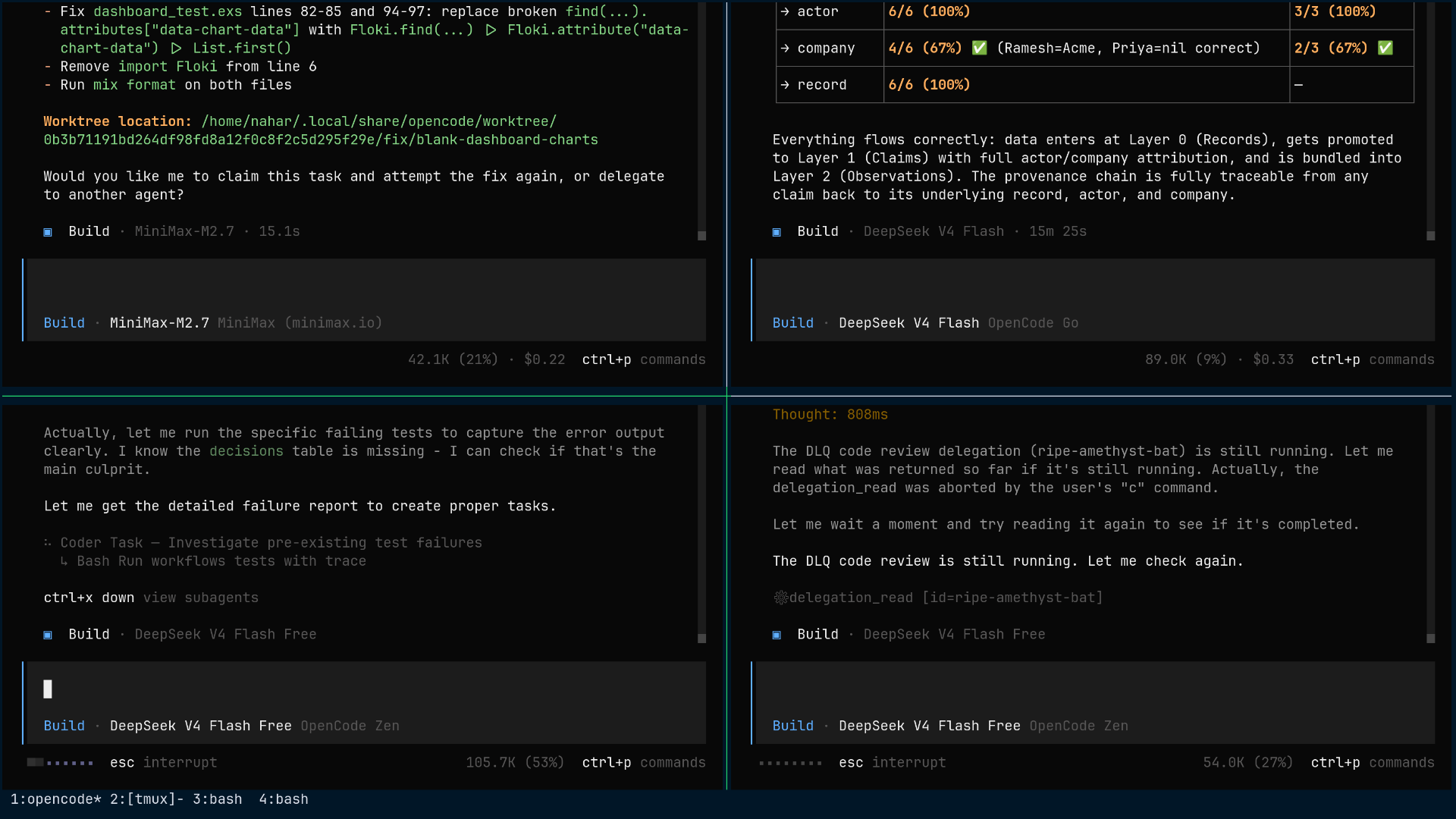Click ctrl+p commands in the MiniMax pane
The height and width of the screenshot is (819, 1456).
click(x=644, y=359)
